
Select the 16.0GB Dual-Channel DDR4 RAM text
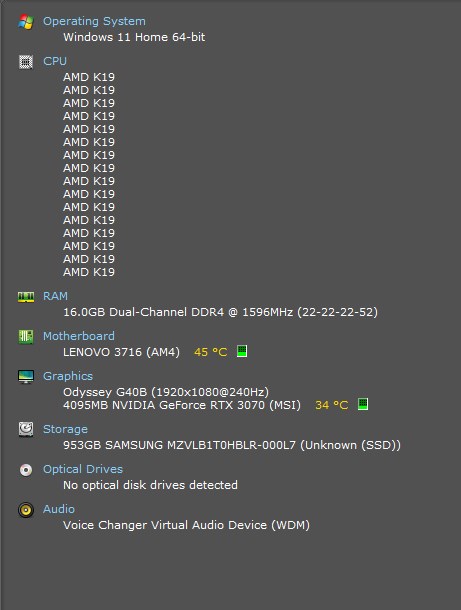click(220, 312)
